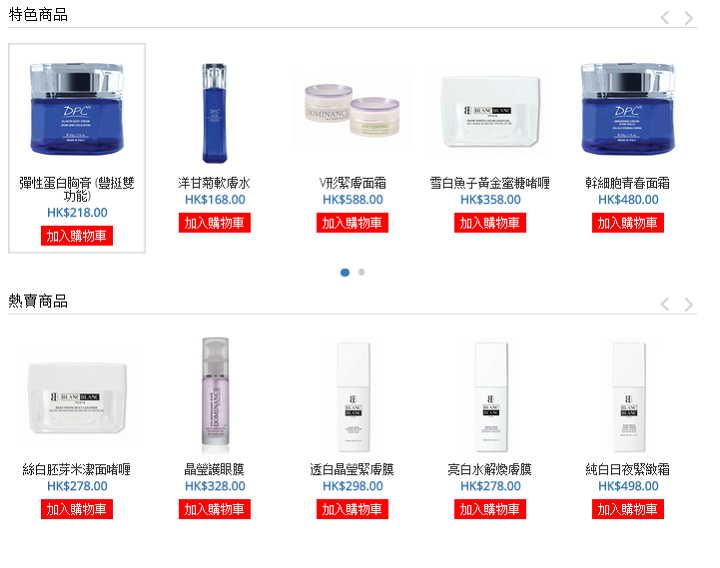The width and height of the screenshot is (720, 568).
Task: View the Dominance V形緊膚面霜 jars image
Action: pos(352,111)
